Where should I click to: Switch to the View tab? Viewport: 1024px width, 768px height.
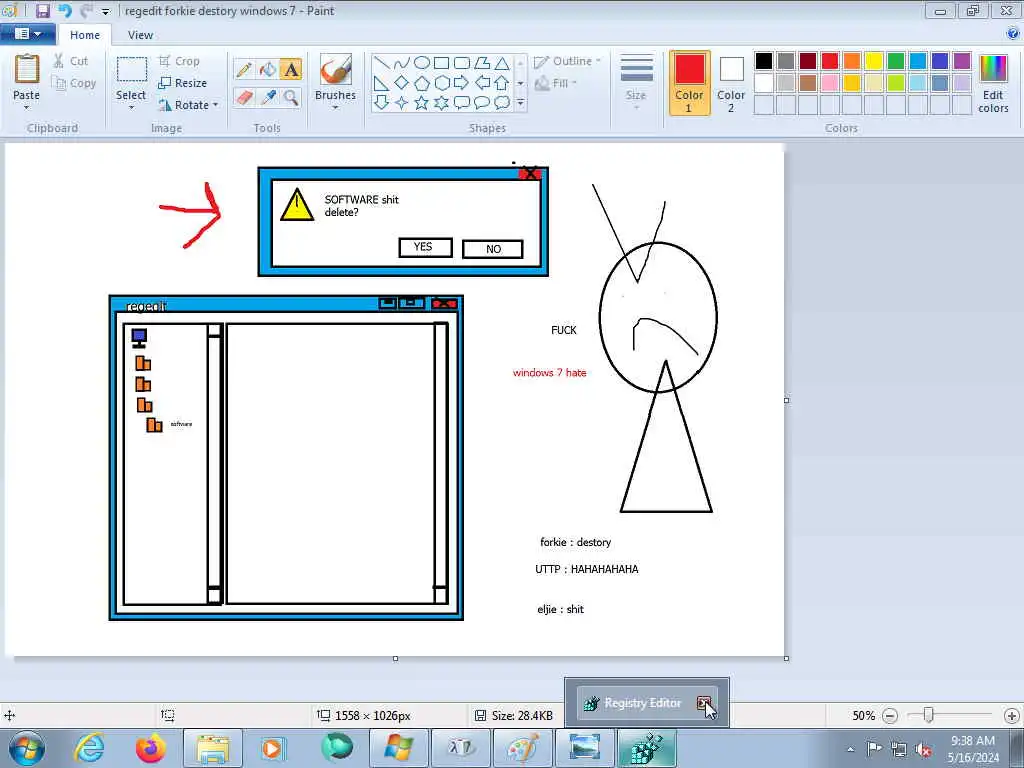140,35
